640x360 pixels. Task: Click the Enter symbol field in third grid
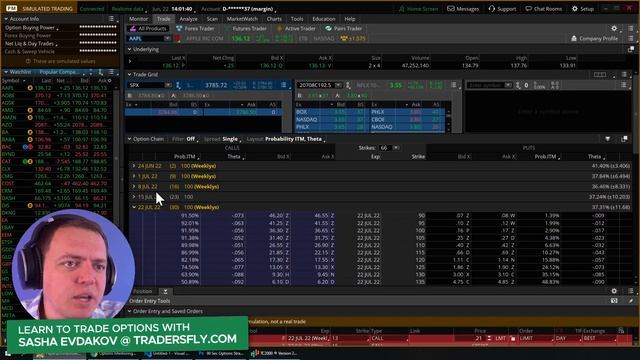click(x=487, y=85)
